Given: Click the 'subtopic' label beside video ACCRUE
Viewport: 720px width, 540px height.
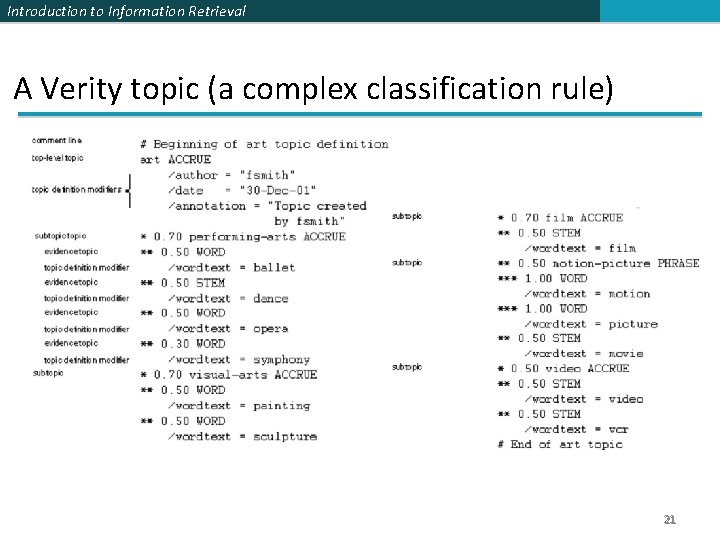Looking at the screenshot, I should (x=407, y=367).
